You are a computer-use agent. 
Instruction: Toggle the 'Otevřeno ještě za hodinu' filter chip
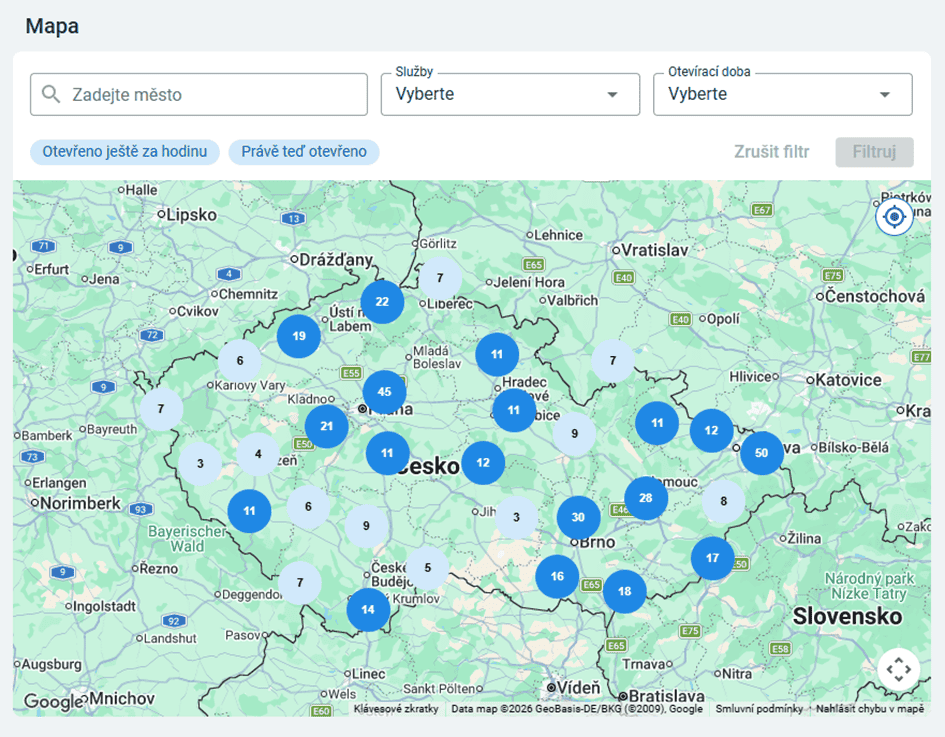coord(125,152)
